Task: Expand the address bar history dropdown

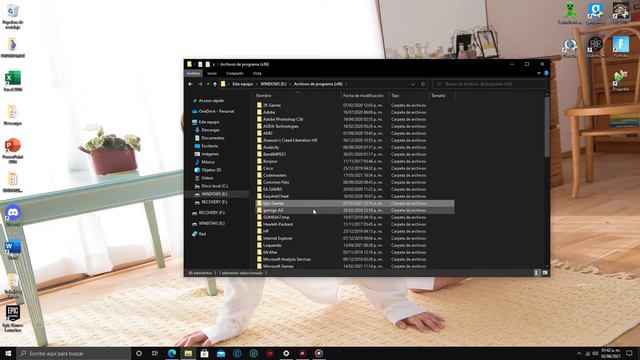Action: [x=413, y=84]
